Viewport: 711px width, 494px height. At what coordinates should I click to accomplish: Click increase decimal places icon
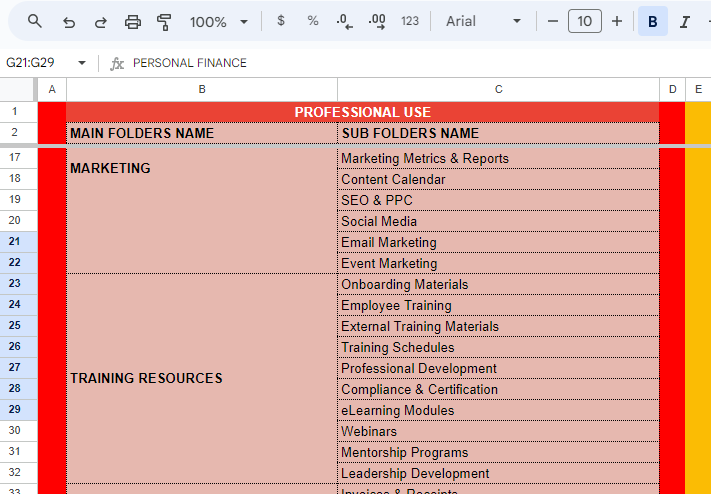pos(377,21)
